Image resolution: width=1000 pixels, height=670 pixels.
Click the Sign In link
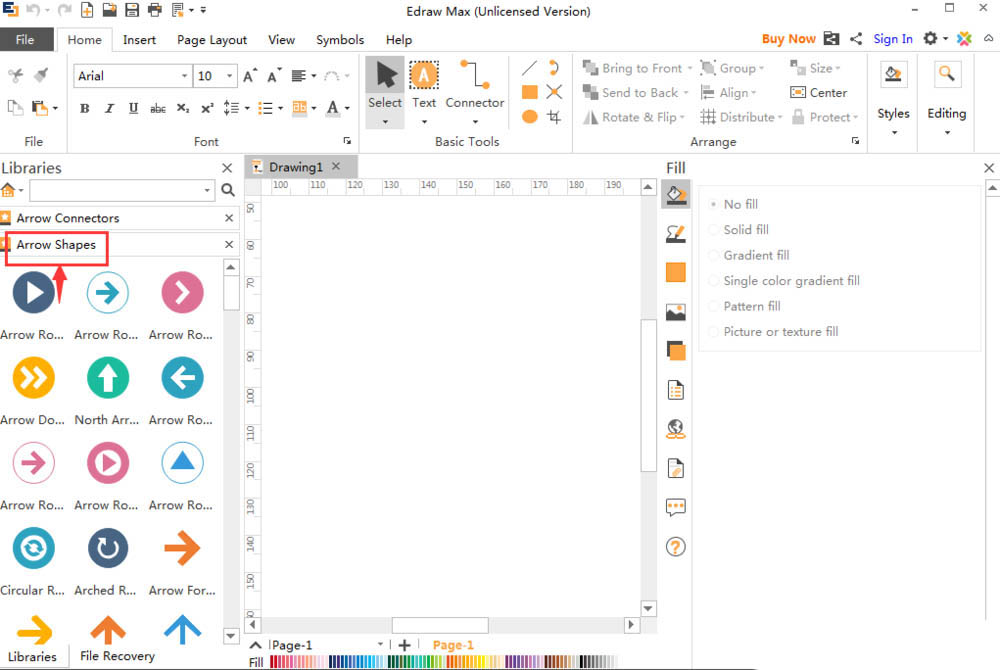pyautogui.click(x=892, y=39)
